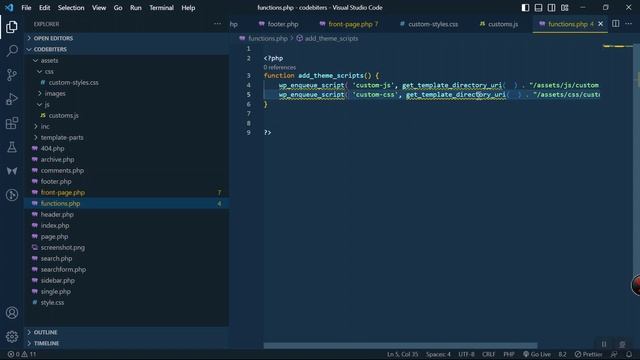The width and height of the screenshot is (640, 360).
Task: Open custom-styles.css in file tree
Action: 127,82
